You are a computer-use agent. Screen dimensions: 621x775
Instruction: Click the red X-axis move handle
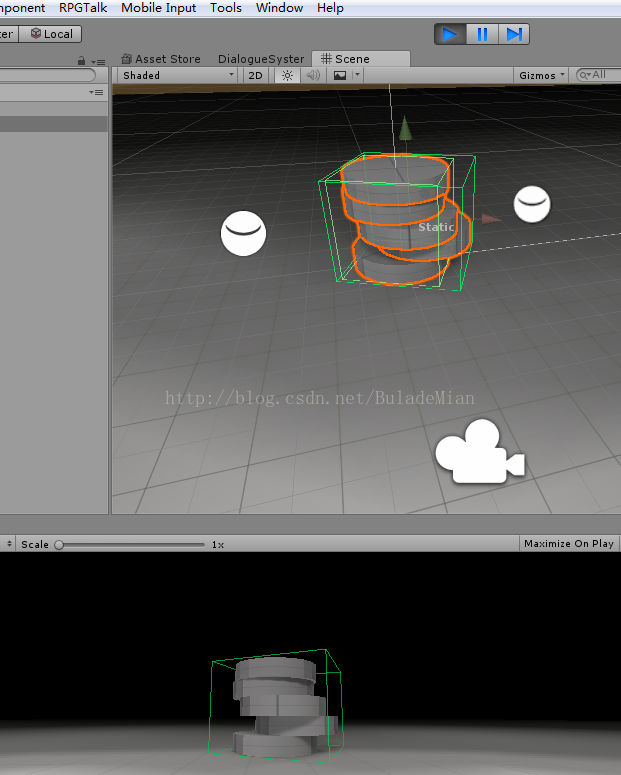pyautogui.click(x=491, y=219)
